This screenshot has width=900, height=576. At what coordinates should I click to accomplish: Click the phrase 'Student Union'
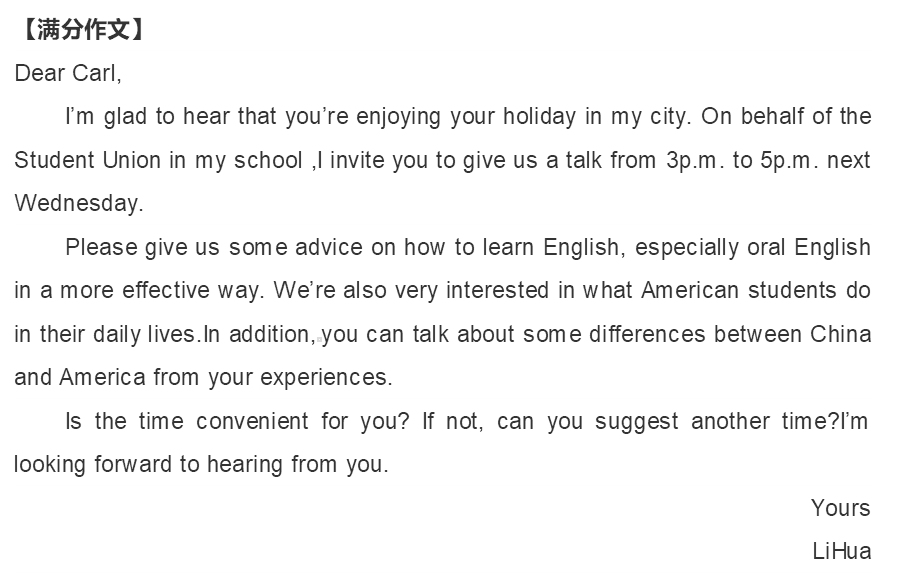(x=87, y=160)
